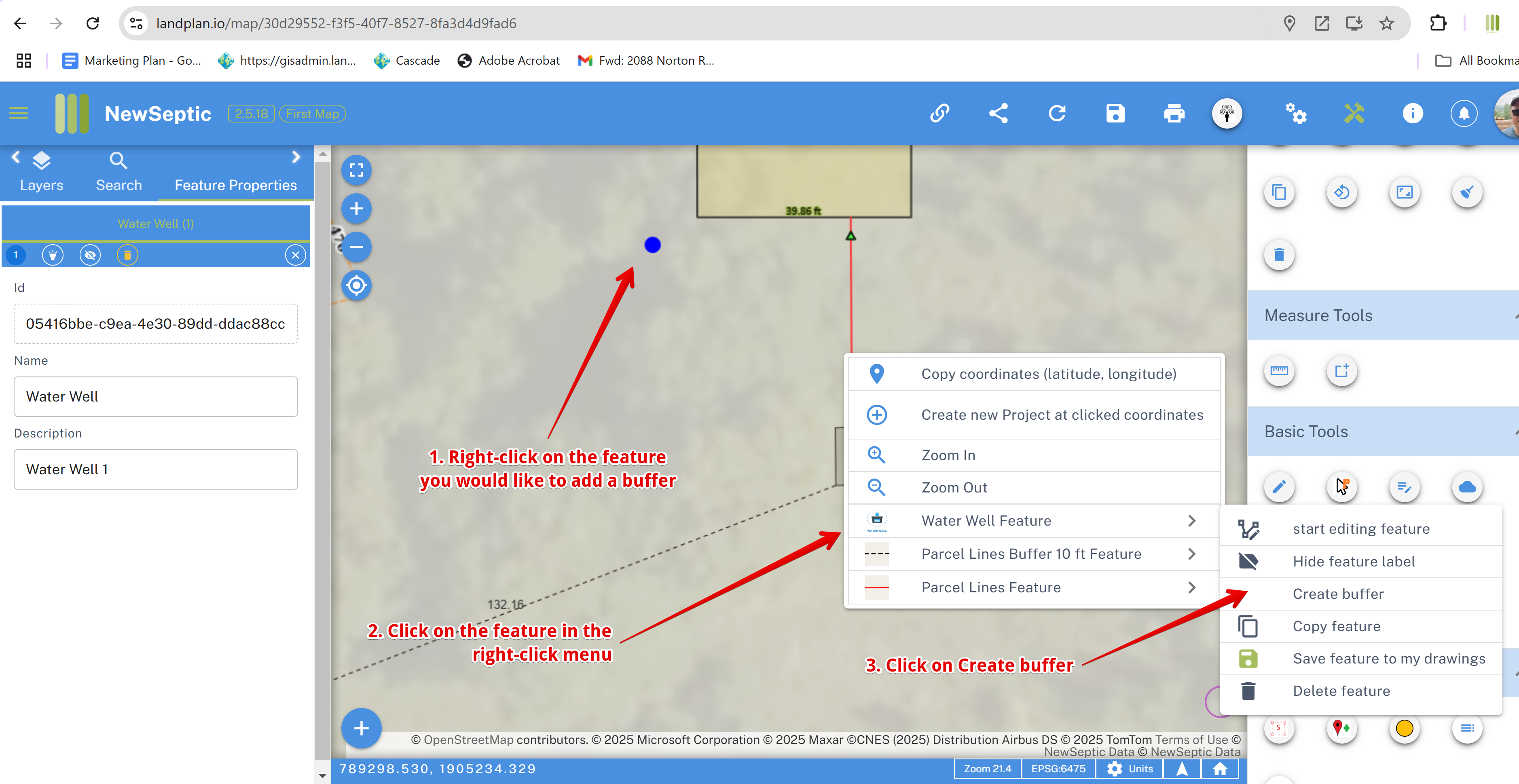
Task: Open the settings gears icon
Action: pos(1296,113)
